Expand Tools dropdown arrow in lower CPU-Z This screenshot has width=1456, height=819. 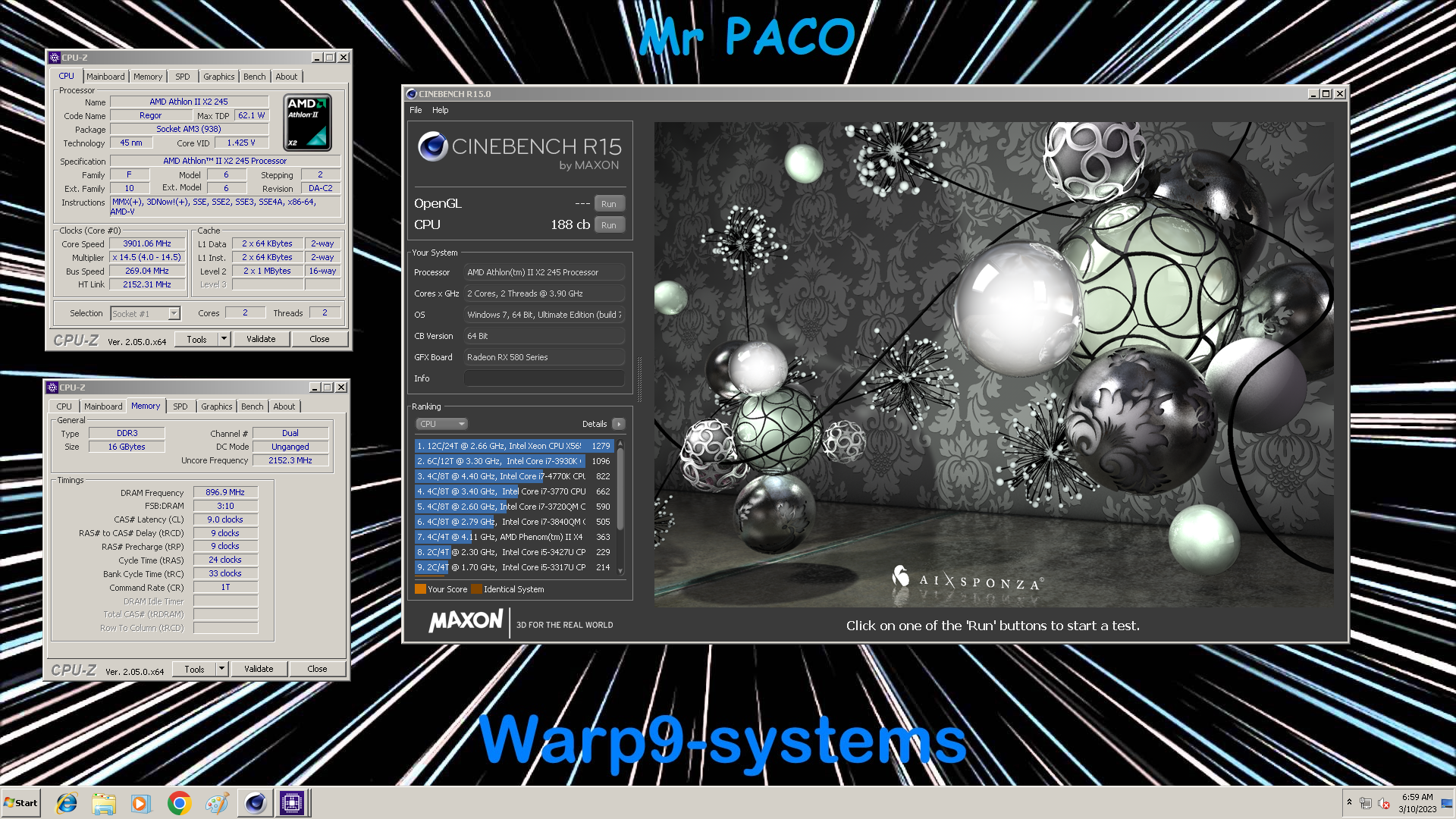coord(221,670)
